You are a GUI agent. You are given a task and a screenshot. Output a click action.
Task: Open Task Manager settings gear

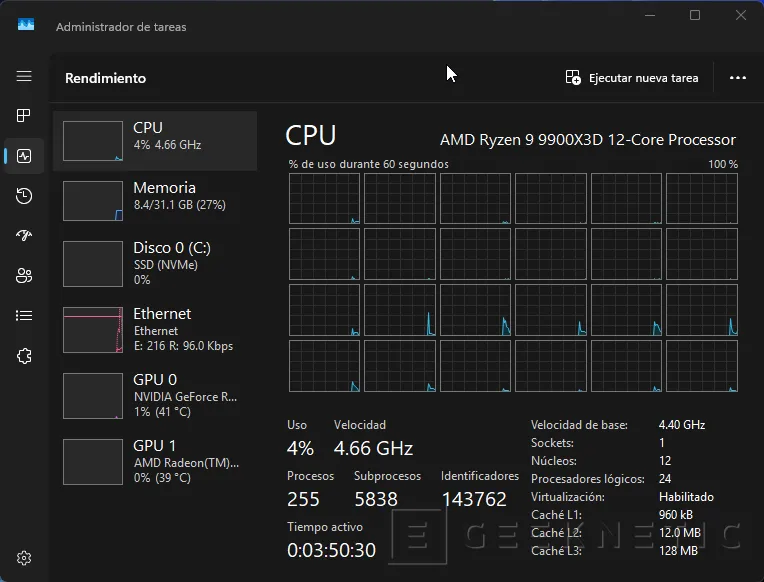coord(24,558)
